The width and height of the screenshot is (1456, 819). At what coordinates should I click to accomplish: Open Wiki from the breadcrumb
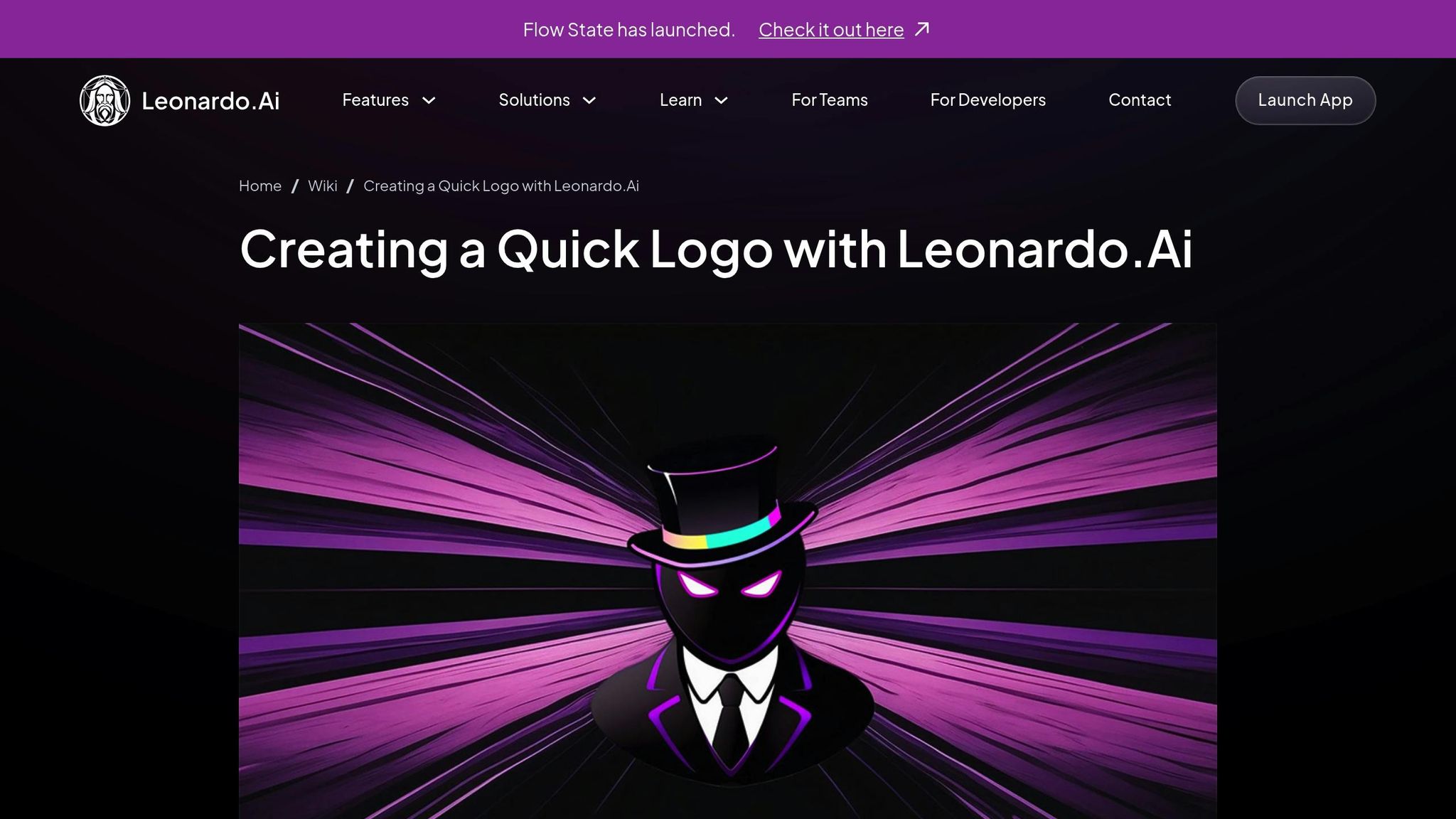click(x=323, y=186)
